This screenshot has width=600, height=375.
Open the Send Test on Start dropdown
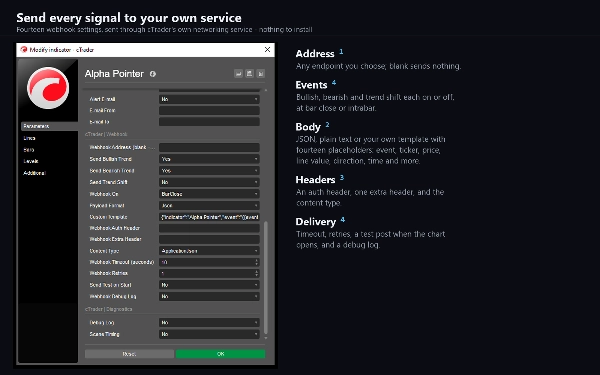[x=209, y=285]
